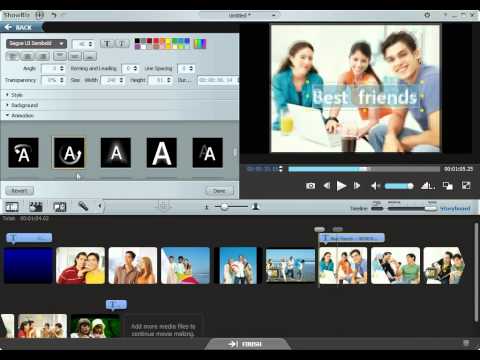The width and height of the screenshot is (480, 360).
Task: Open the Media panel filmstrip icon
Action: click(12, 207)
